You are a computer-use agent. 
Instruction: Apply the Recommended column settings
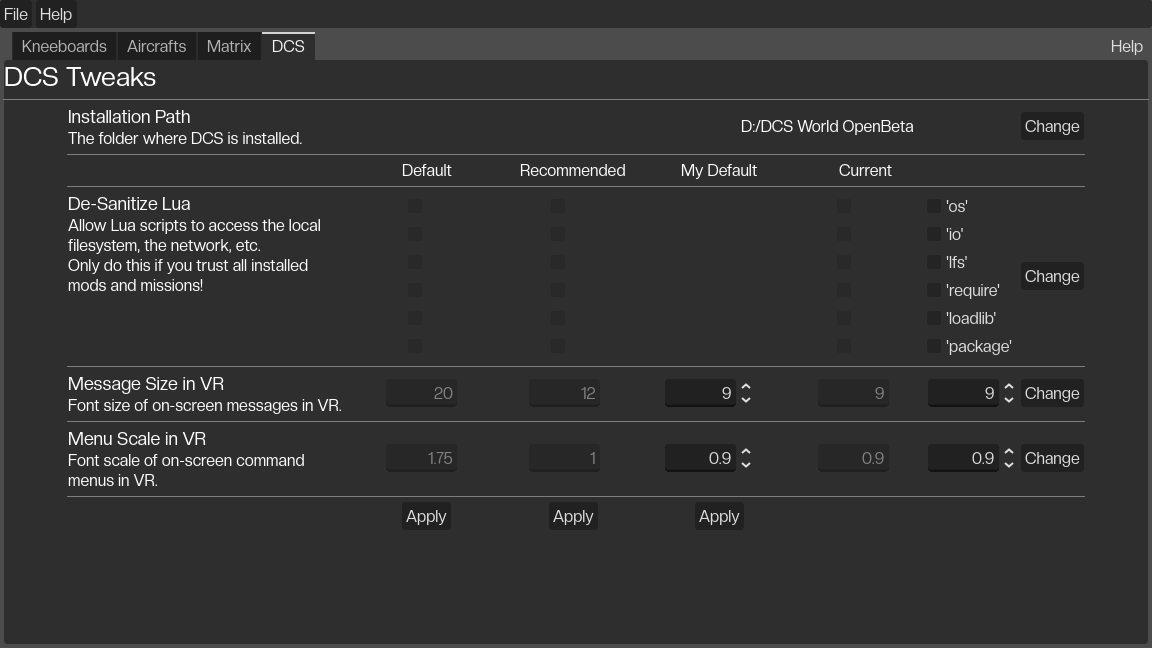point(573,516)
